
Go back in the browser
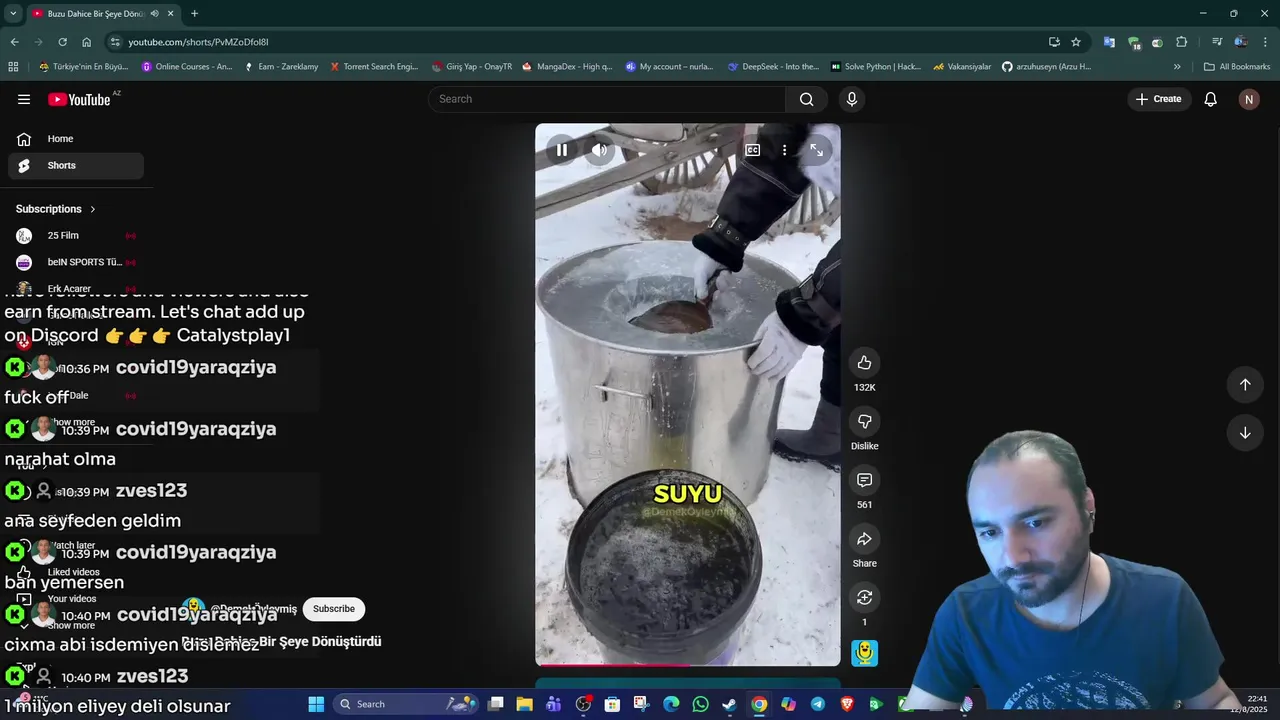(x=14, y=42)
